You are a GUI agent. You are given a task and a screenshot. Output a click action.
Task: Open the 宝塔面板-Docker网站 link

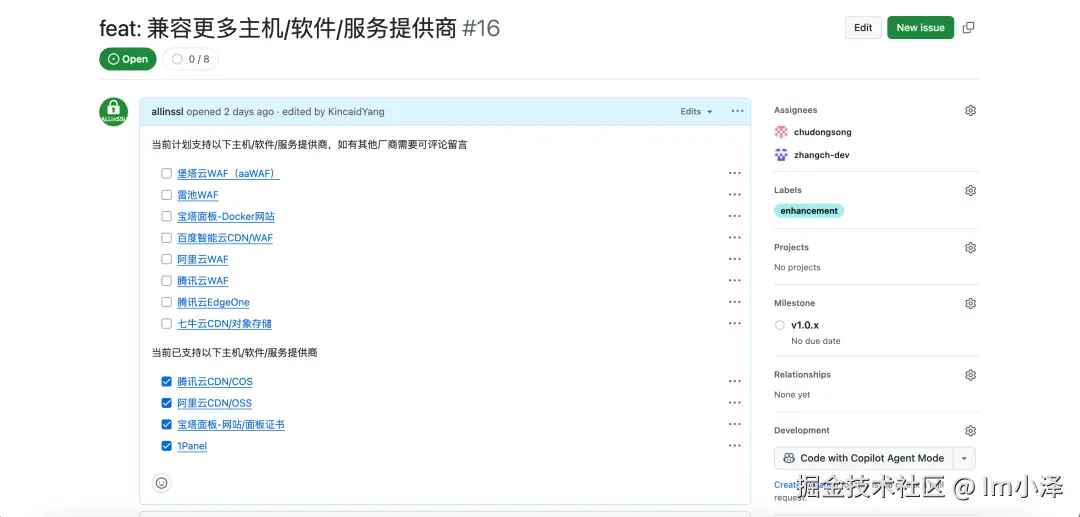click(x=226, y=216)
